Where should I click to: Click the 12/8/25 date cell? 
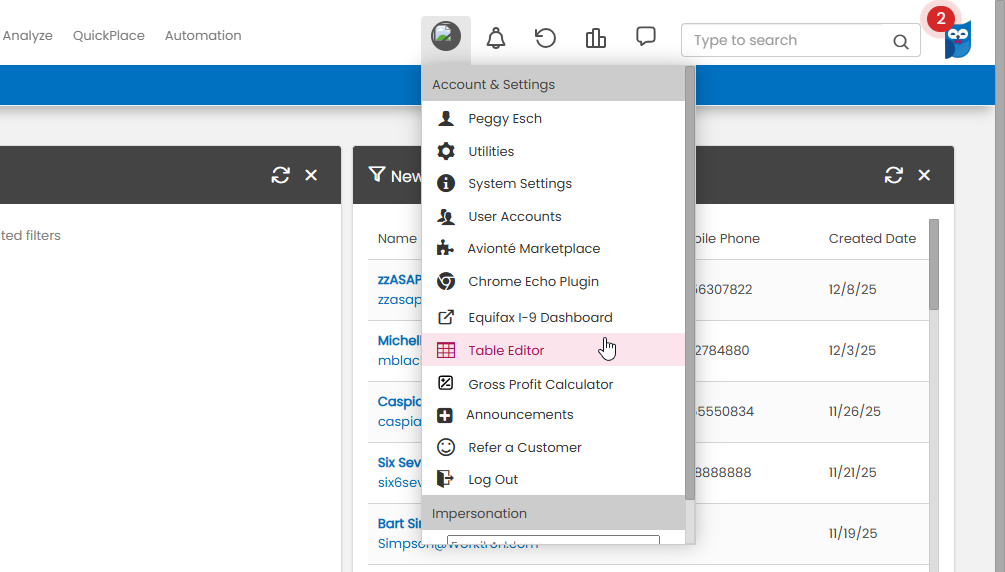[x=852, y=289]
